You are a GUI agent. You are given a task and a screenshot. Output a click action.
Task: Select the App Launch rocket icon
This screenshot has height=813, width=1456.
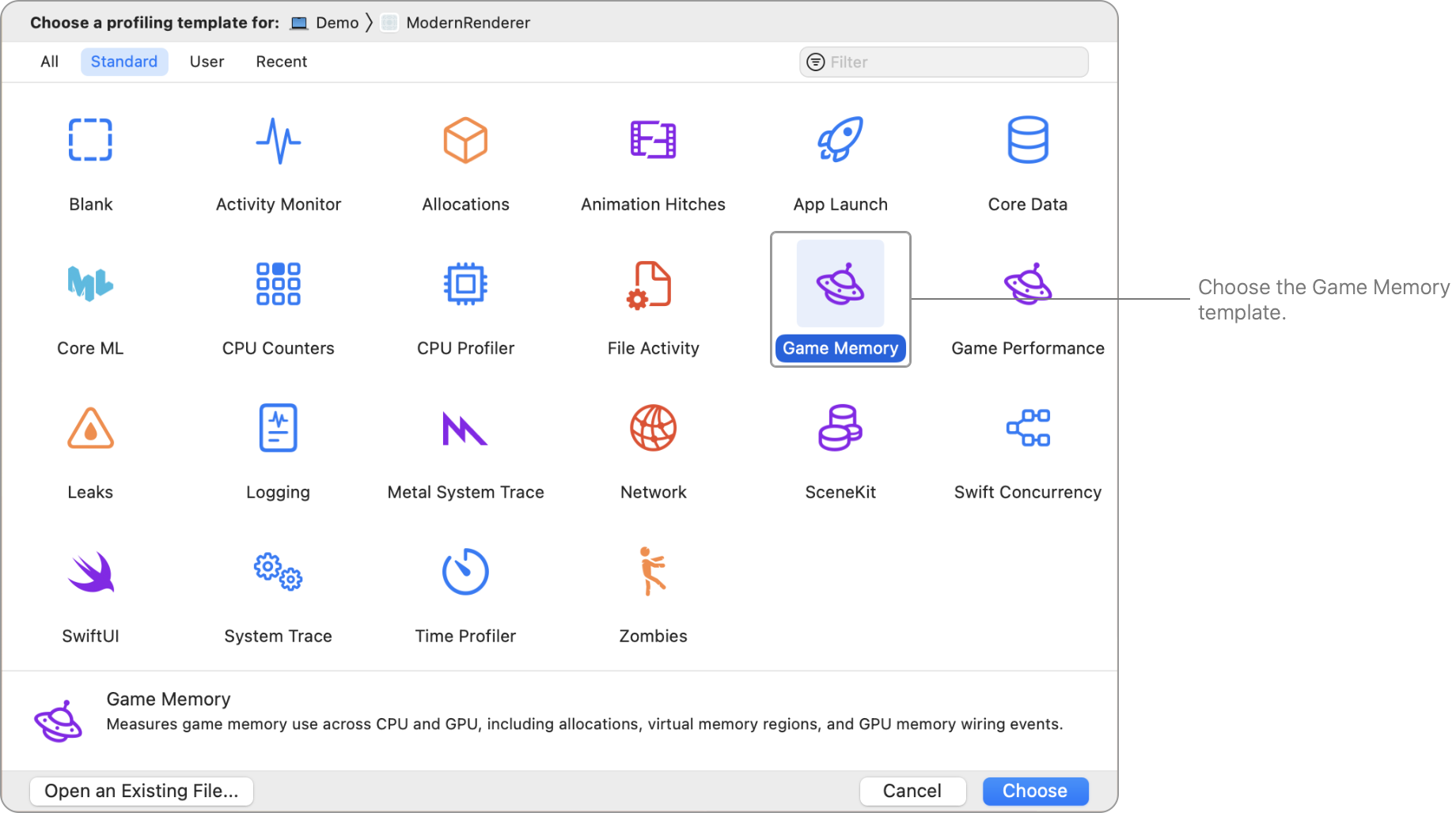click(840, 140)
